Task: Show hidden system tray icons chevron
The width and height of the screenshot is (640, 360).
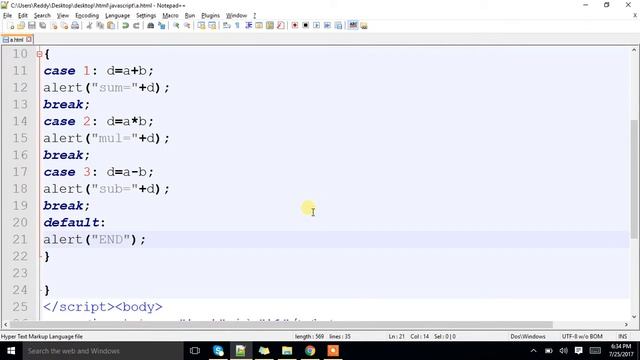Action: pos(533,351)
